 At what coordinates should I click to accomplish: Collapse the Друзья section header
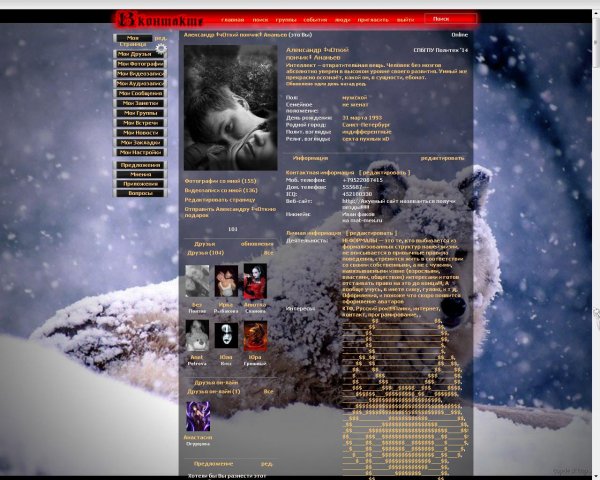tap(205, 244)
